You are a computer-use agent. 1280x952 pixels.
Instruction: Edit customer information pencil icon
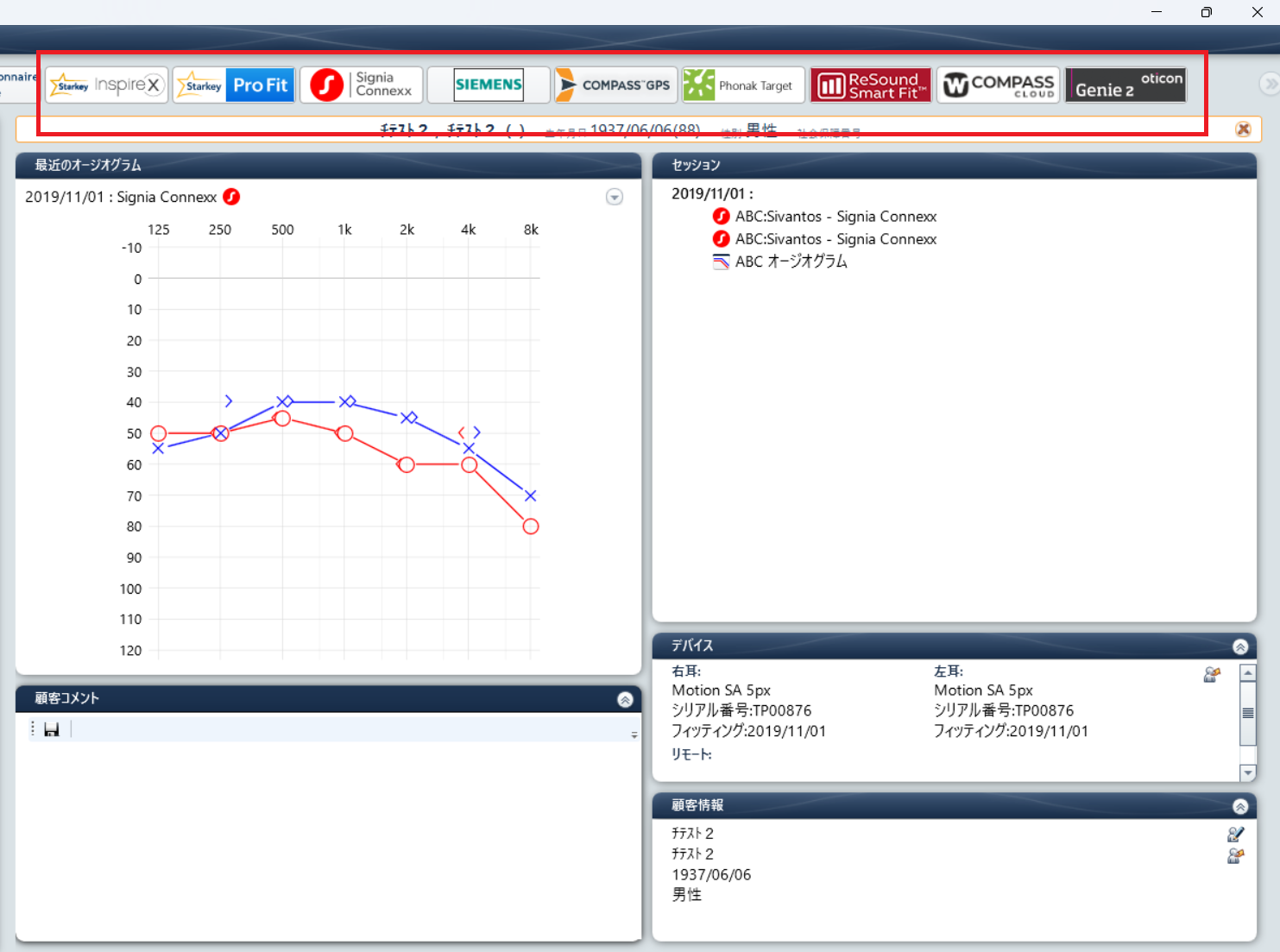point(1235,834)
